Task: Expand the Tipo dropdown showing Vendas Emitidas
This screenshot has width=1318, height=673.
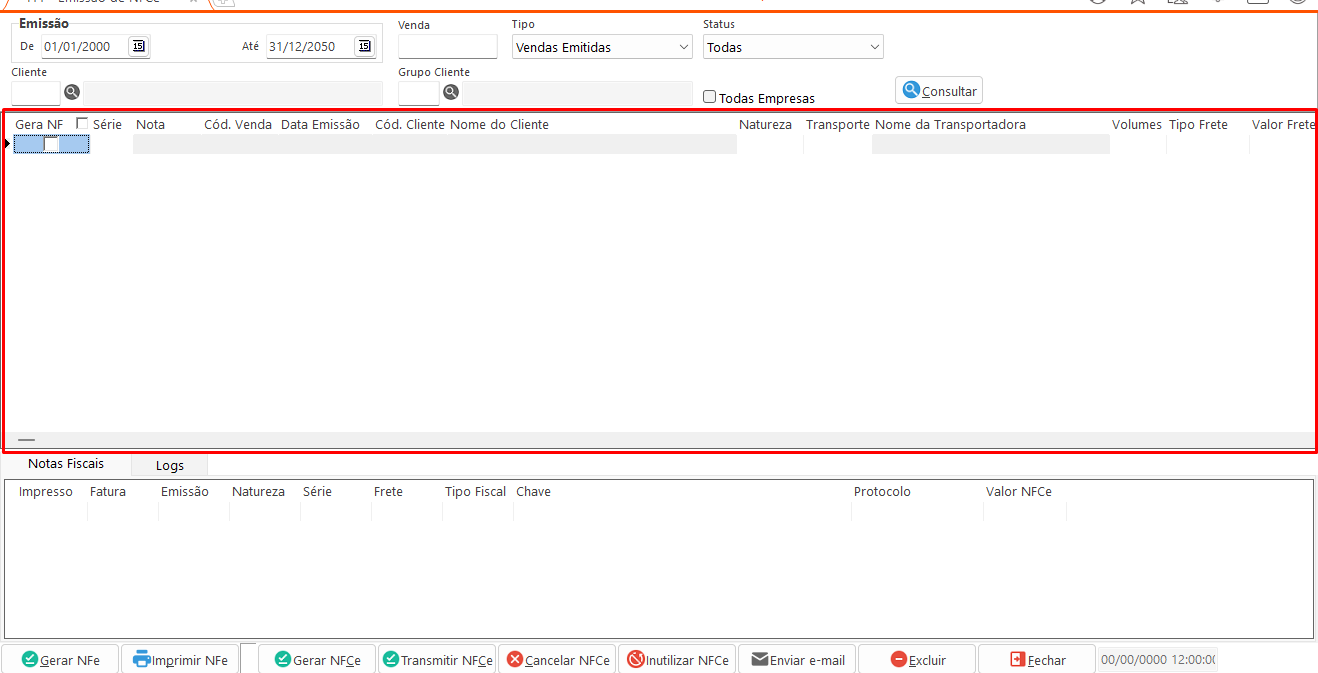Action: pos(602,47)
